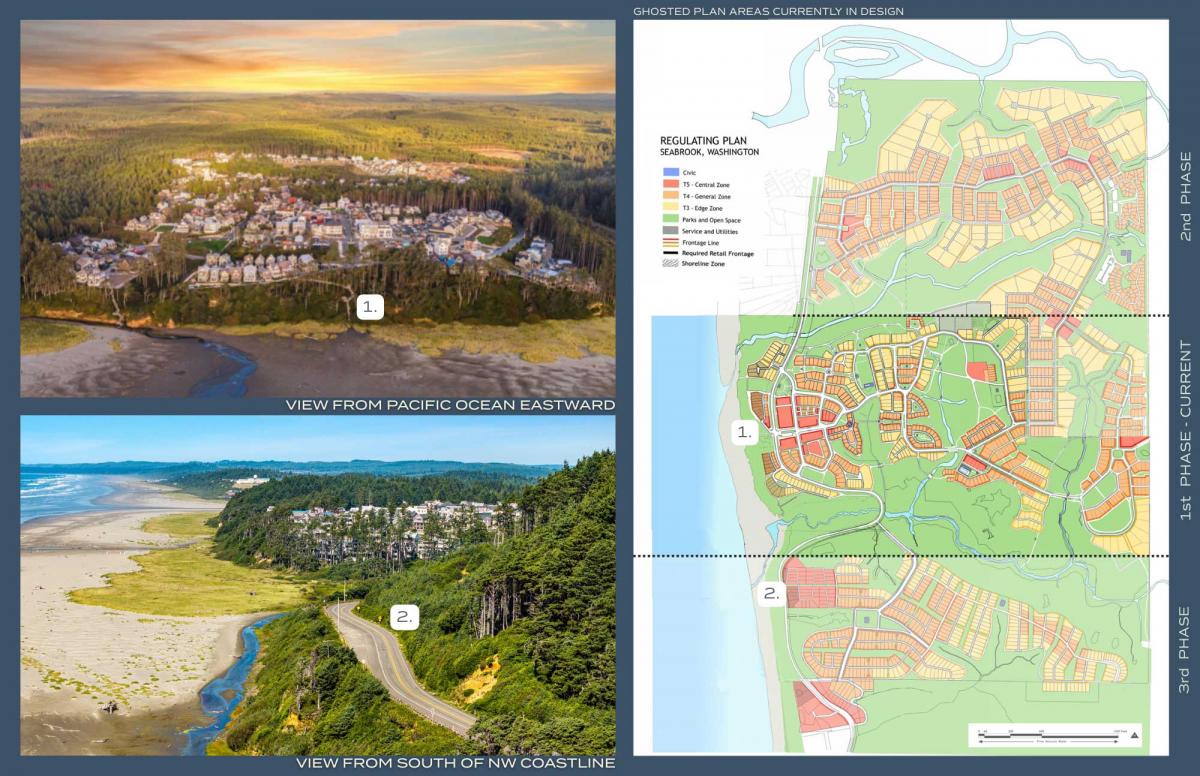Click the 'View from South of NW Coastline' caption
Image resolution: width=1200 pixels, height=776 pixels.
455,765
